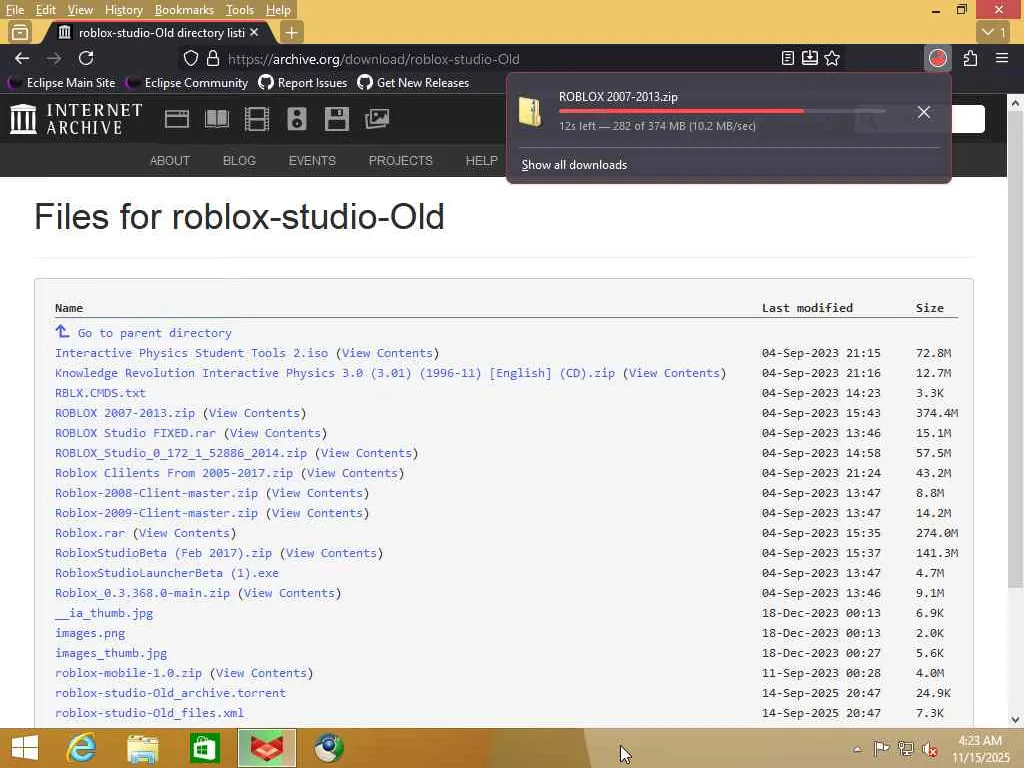Viewport: 1024px width, 768px height.
Task: Open the File menu
Action: [14, 10]
